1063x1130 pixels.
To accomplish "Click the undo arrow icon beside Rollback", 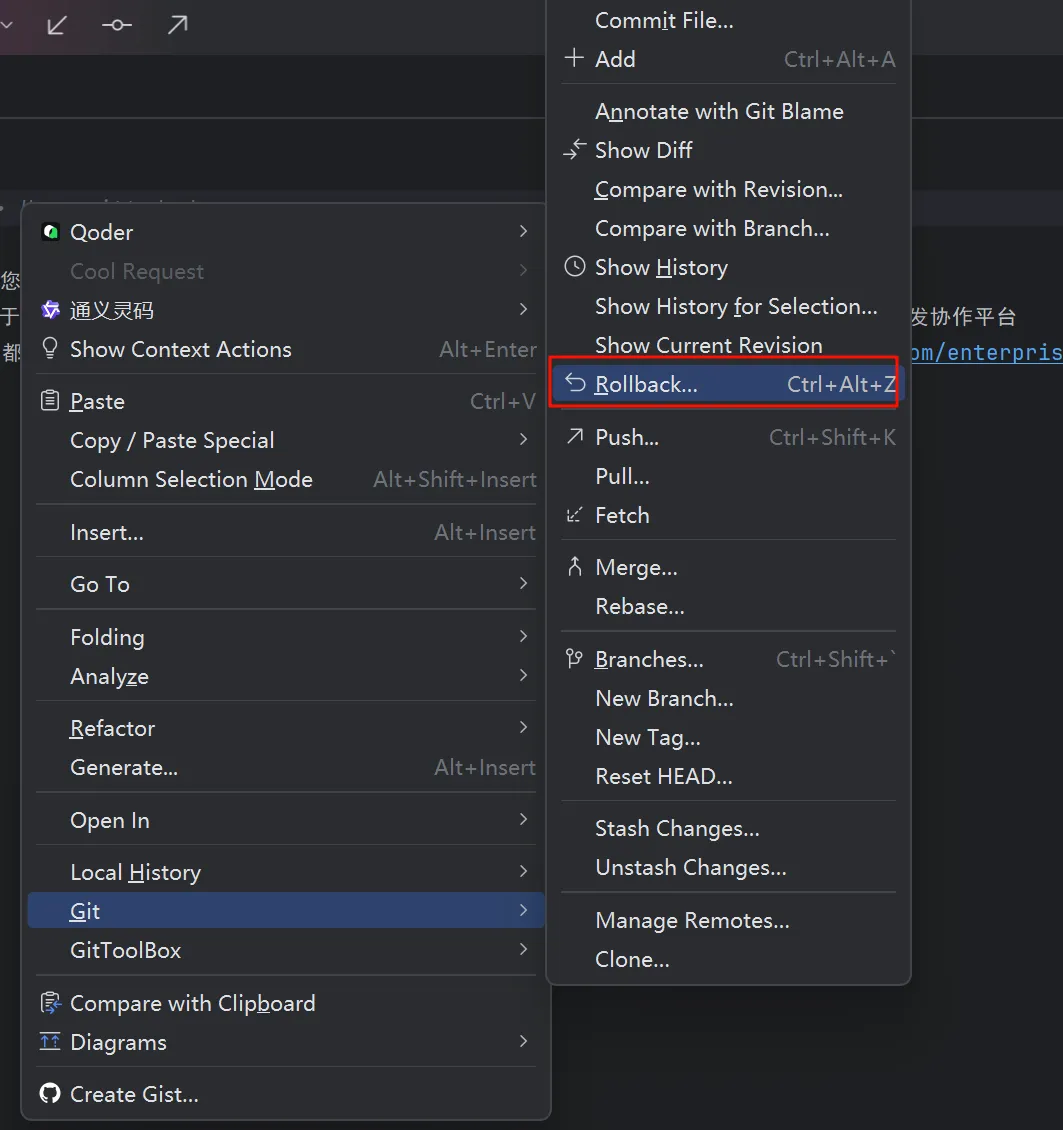I will point(575,383).
